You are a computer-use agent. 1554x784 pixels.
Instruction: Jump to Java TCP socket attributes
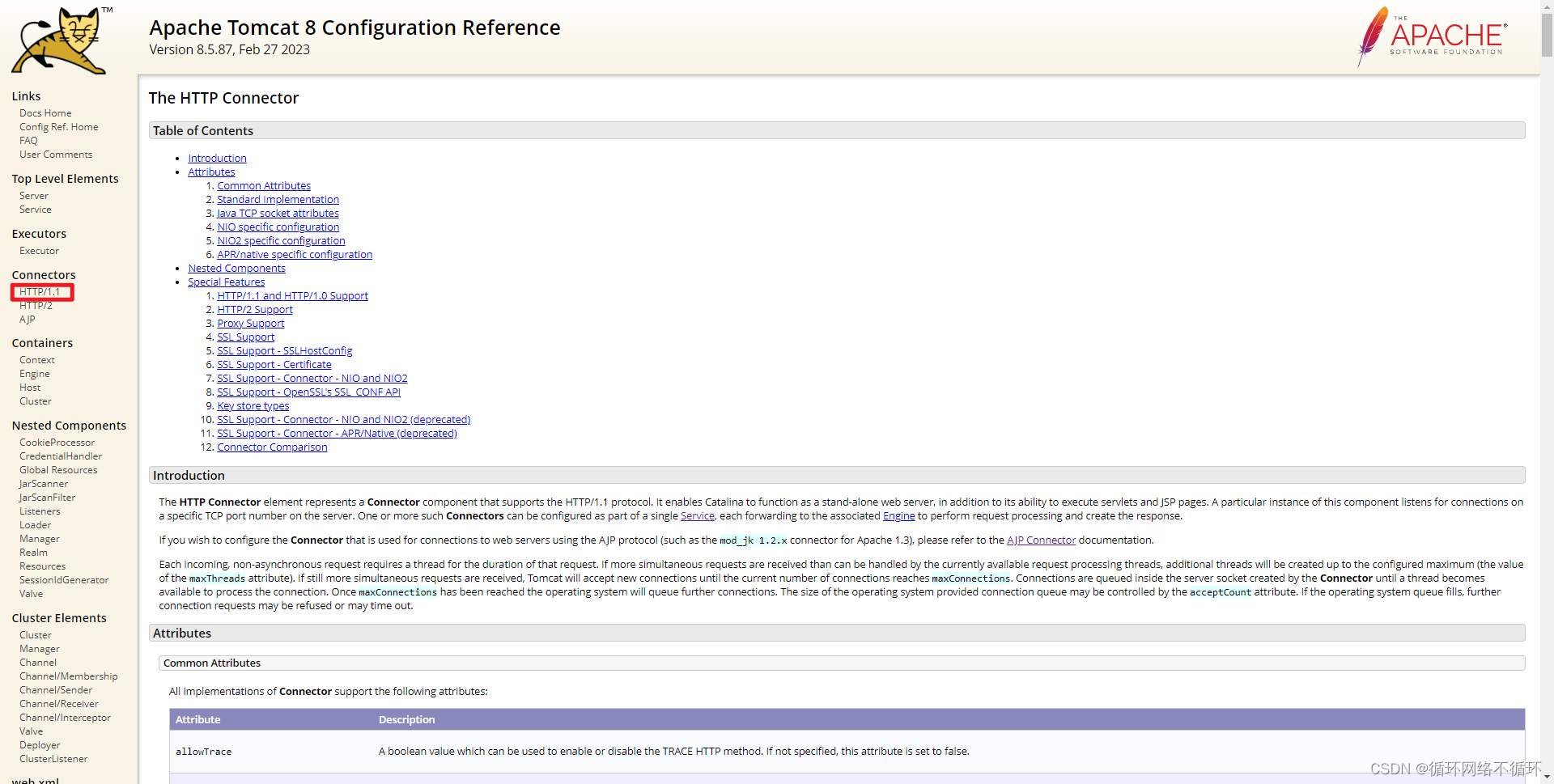(x=278, y=214)
